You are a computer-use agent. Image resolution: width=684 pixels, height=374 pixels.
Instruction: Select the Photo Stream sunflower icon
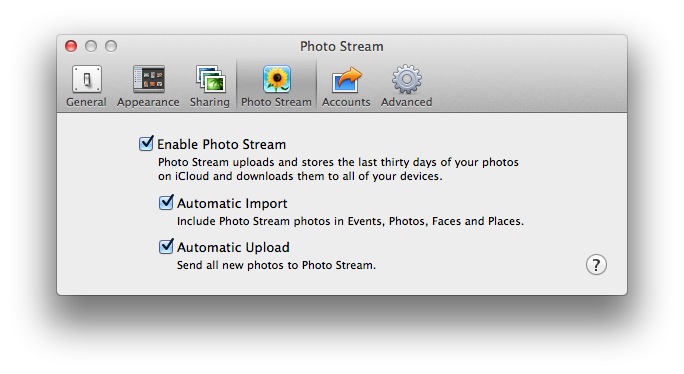point(277,79)
